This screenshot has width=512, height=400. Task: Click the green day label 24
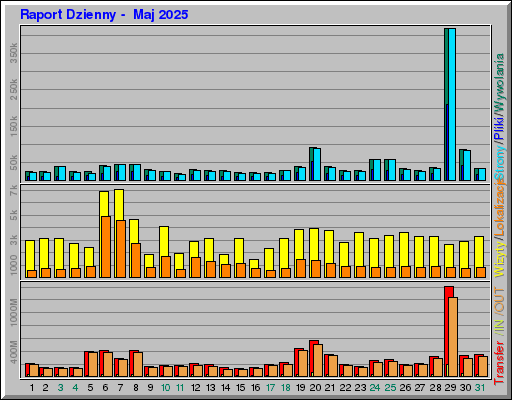coord(375,388)
